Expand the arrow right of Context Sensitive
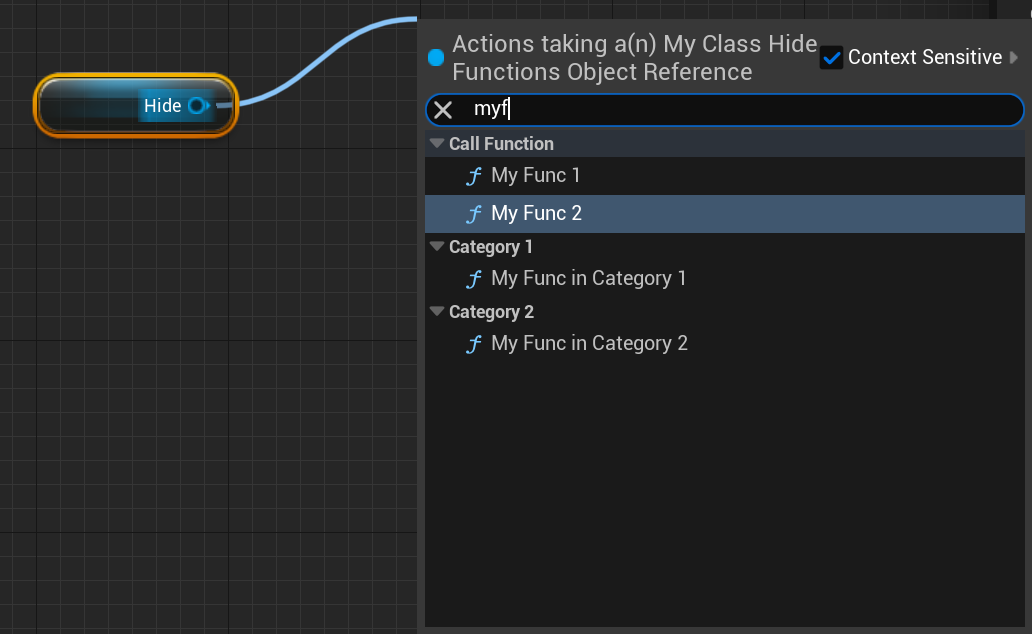The height and width of the screenshot is (634, 1032). pos(1015,57)
